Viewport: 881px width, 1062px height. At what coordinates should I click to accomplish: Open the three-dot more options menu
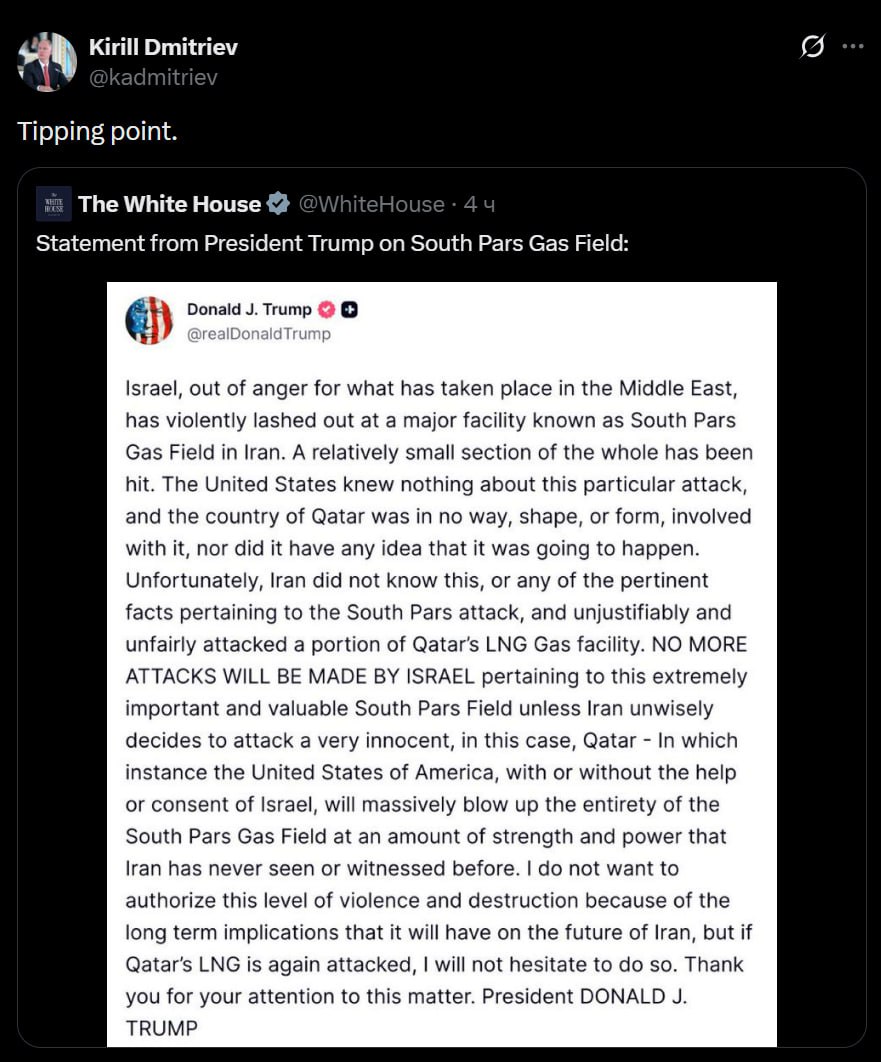[852, 47]
